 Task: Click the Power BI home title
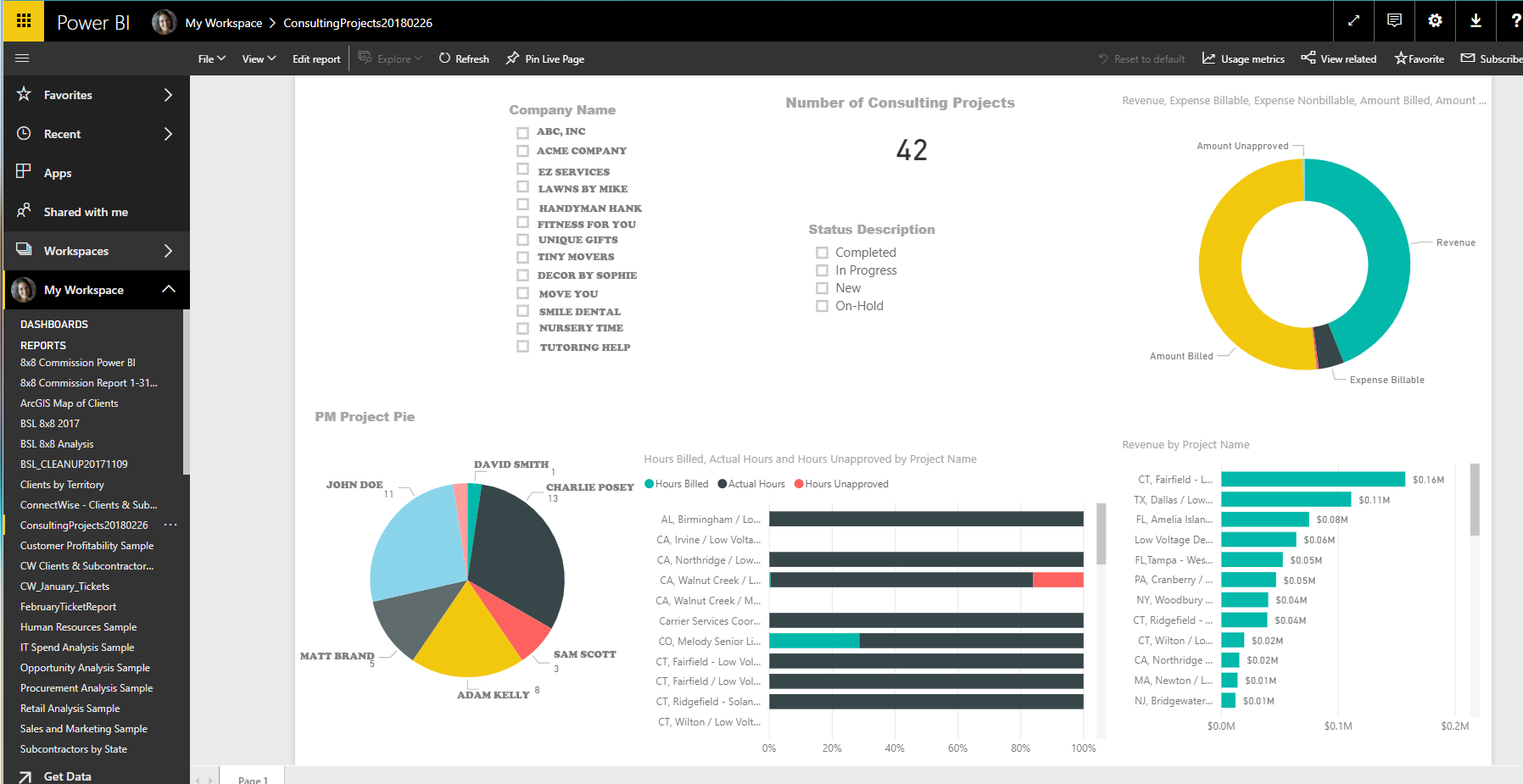tap(93, 23)
